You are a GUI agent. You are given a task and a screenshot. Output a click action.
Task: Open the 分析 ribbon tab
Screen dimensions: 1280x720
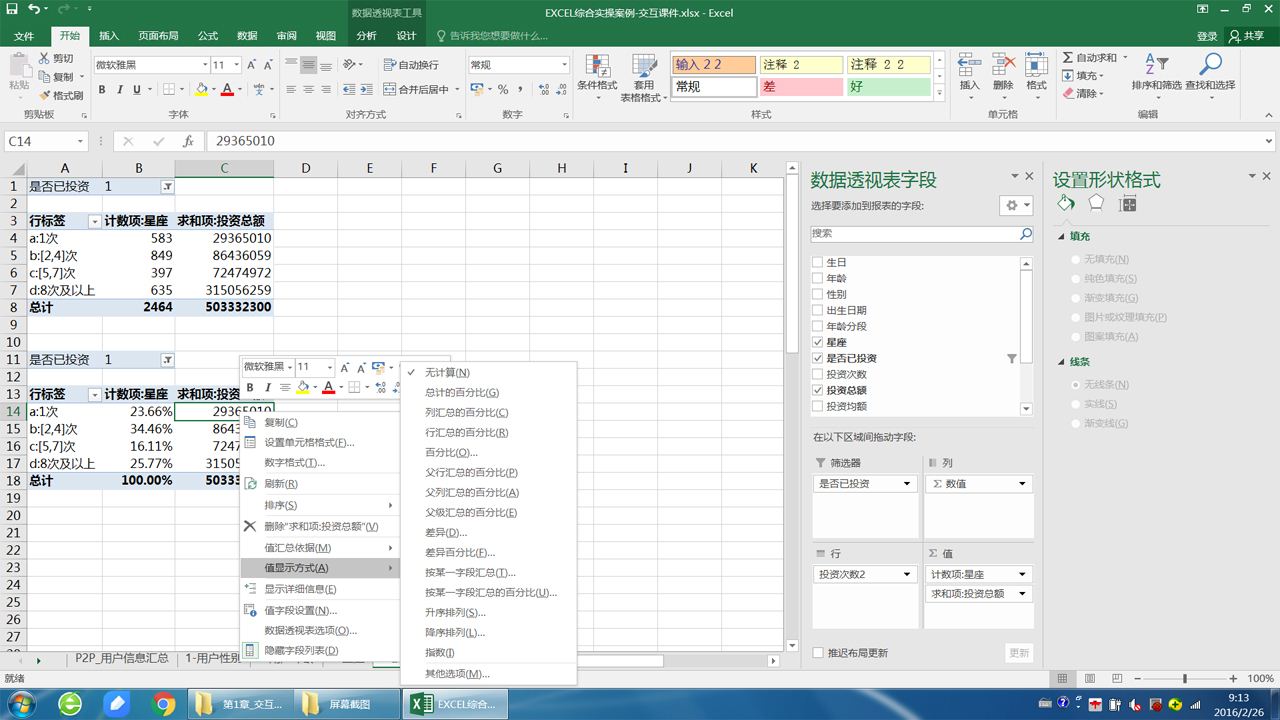click(367, 36)
